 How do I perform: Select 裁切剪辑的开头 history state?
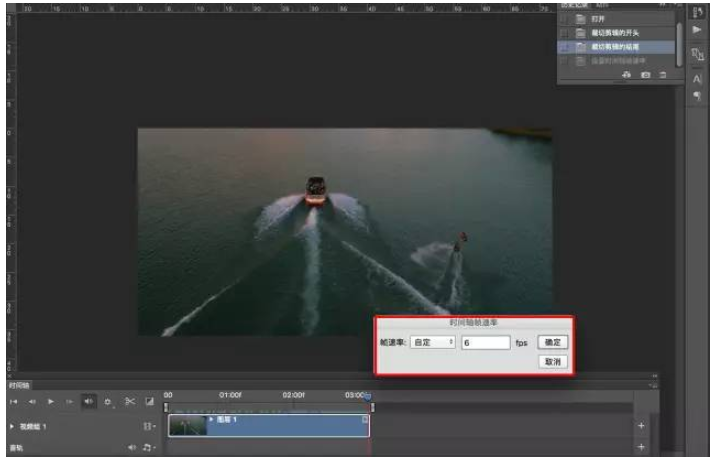point(615,33)
